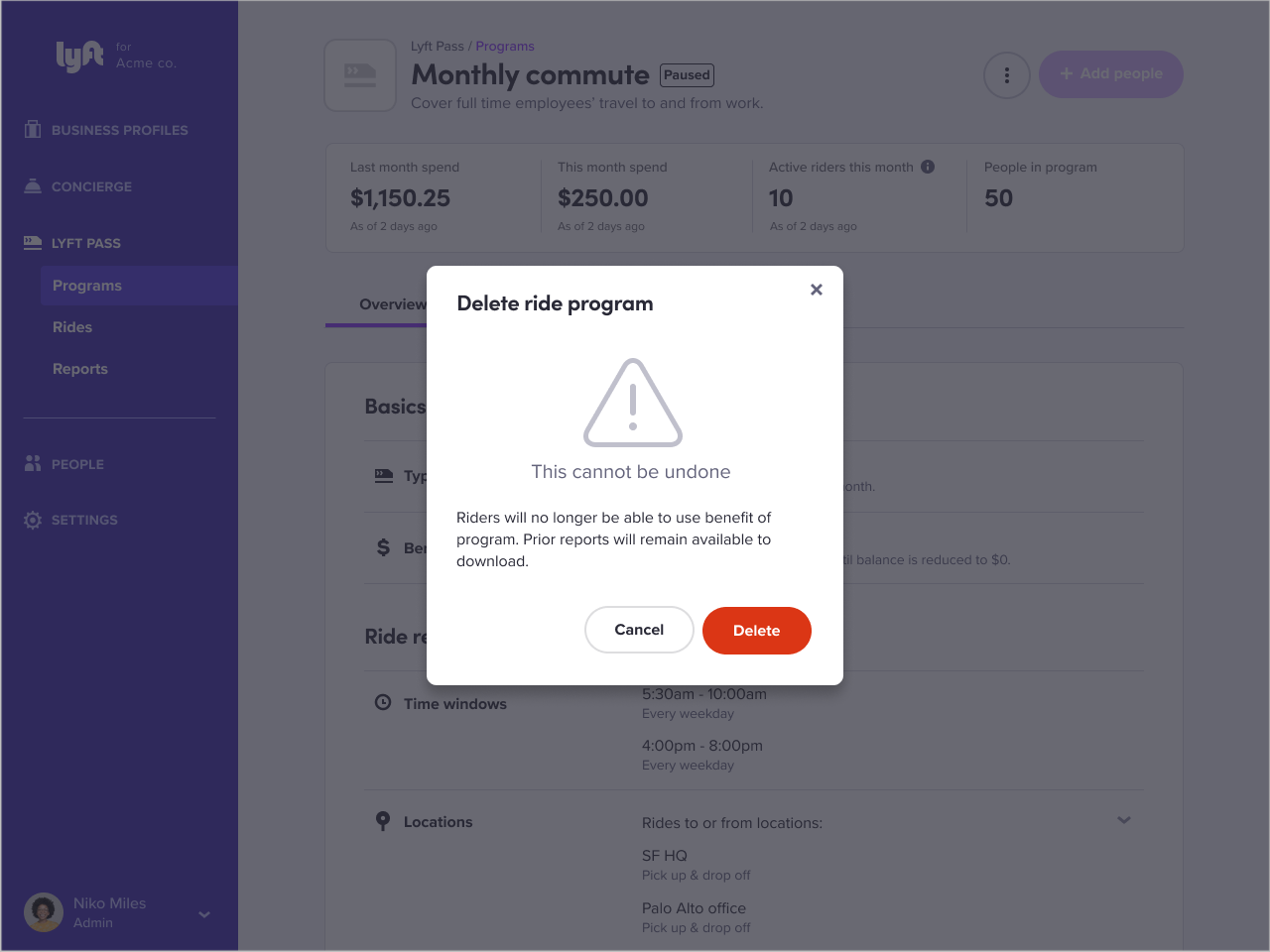Open People section icon
Screen dimensions: 1270x952
33,463
